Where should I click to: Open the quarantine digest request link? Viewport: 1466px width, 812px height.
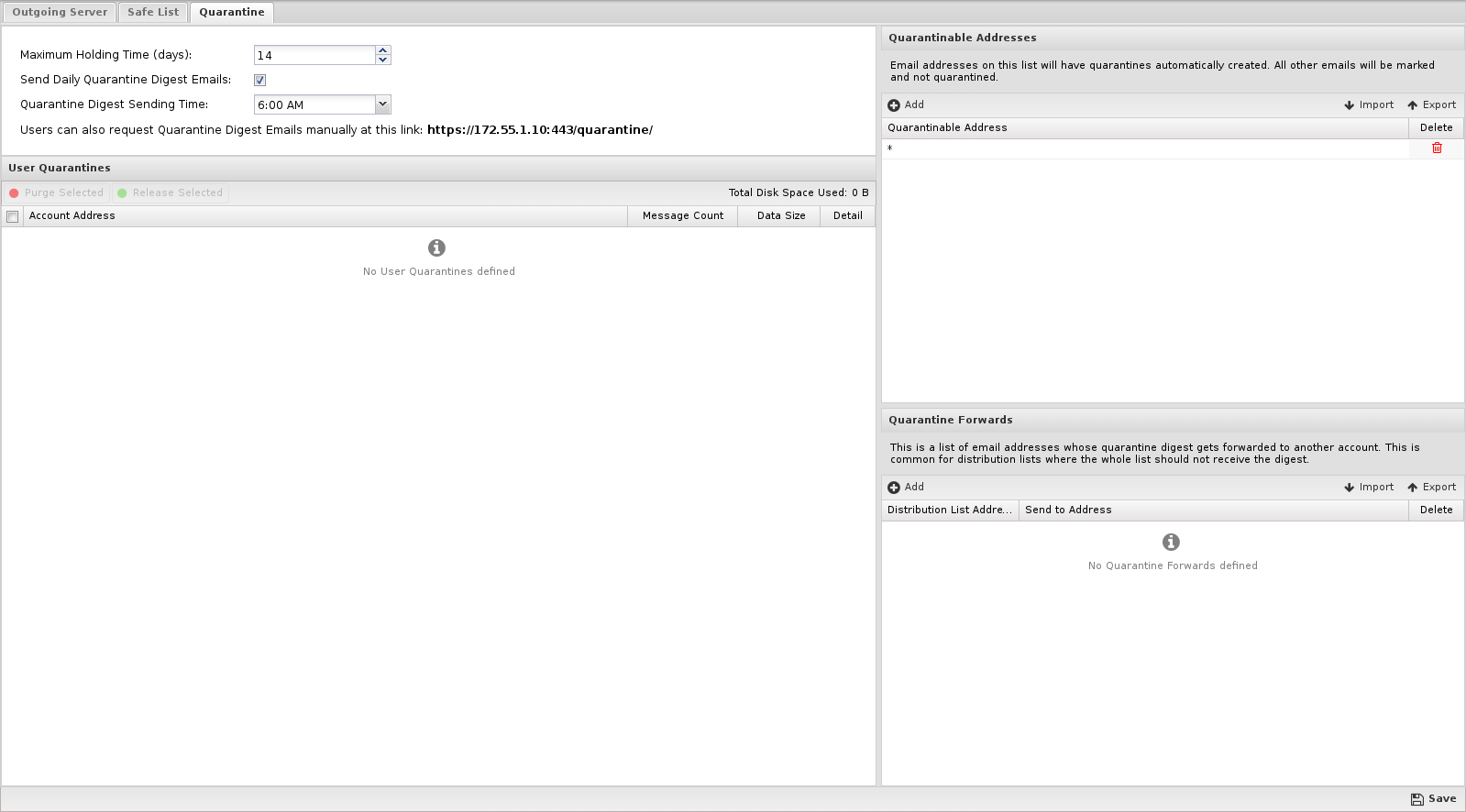[540, 130]
